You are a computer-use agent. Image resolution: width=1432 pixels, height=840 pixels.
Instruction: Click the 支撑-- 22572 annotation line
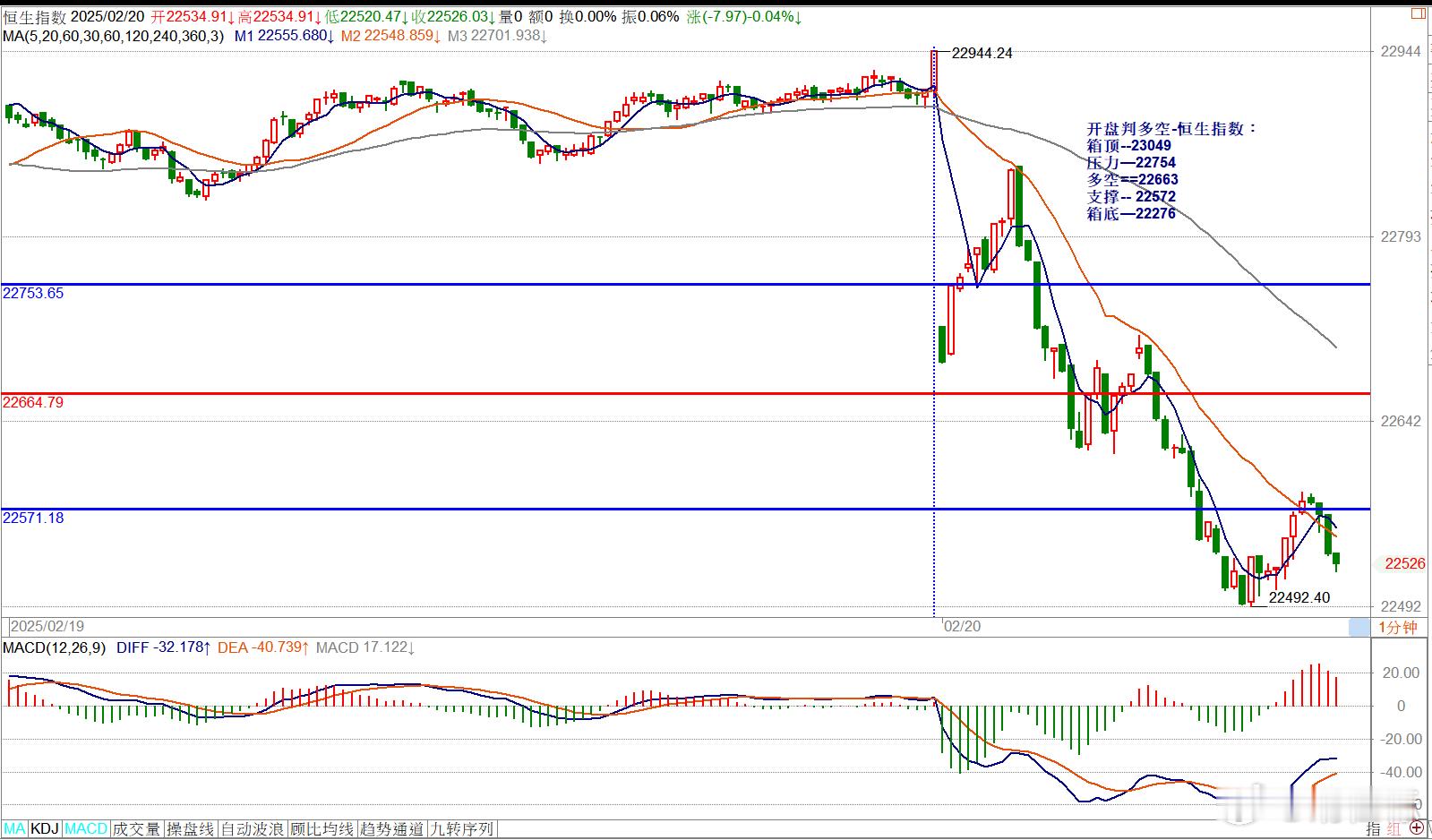1131,196
